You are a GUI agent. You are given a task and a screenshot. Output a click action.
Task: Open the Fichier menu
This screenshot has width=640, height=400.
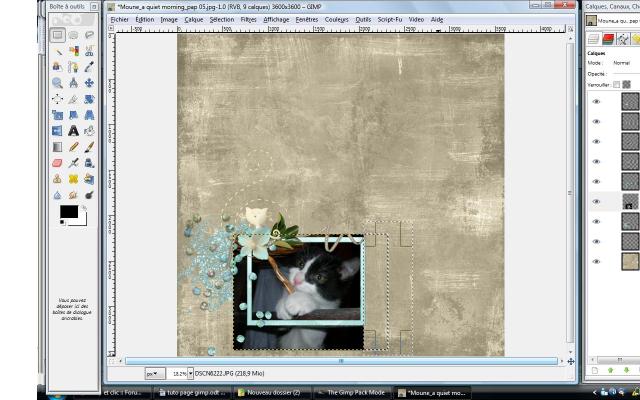[x=120, y=19]
